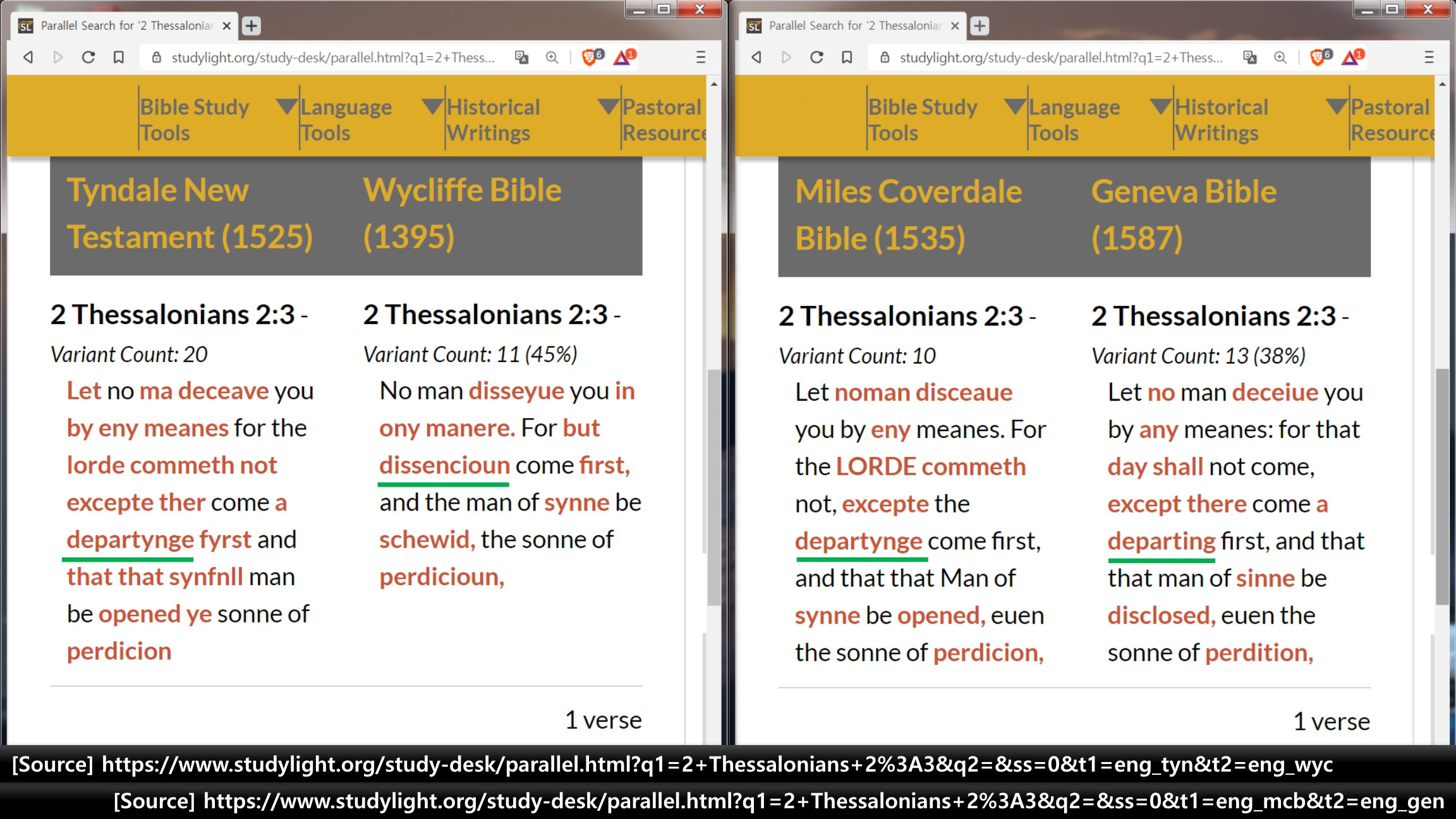Click the left browser's address bar URL
This screenshot has height=819, width=1456.
332,58
